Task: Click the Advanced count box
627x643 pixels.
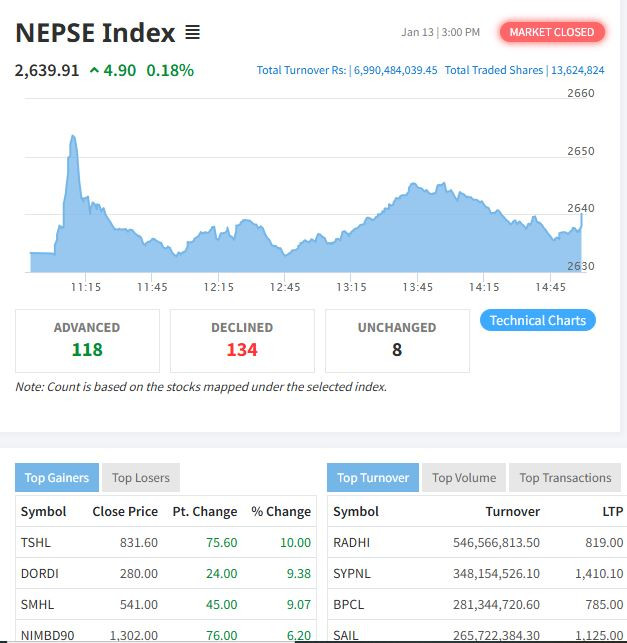Action: [x=87, y=340]
